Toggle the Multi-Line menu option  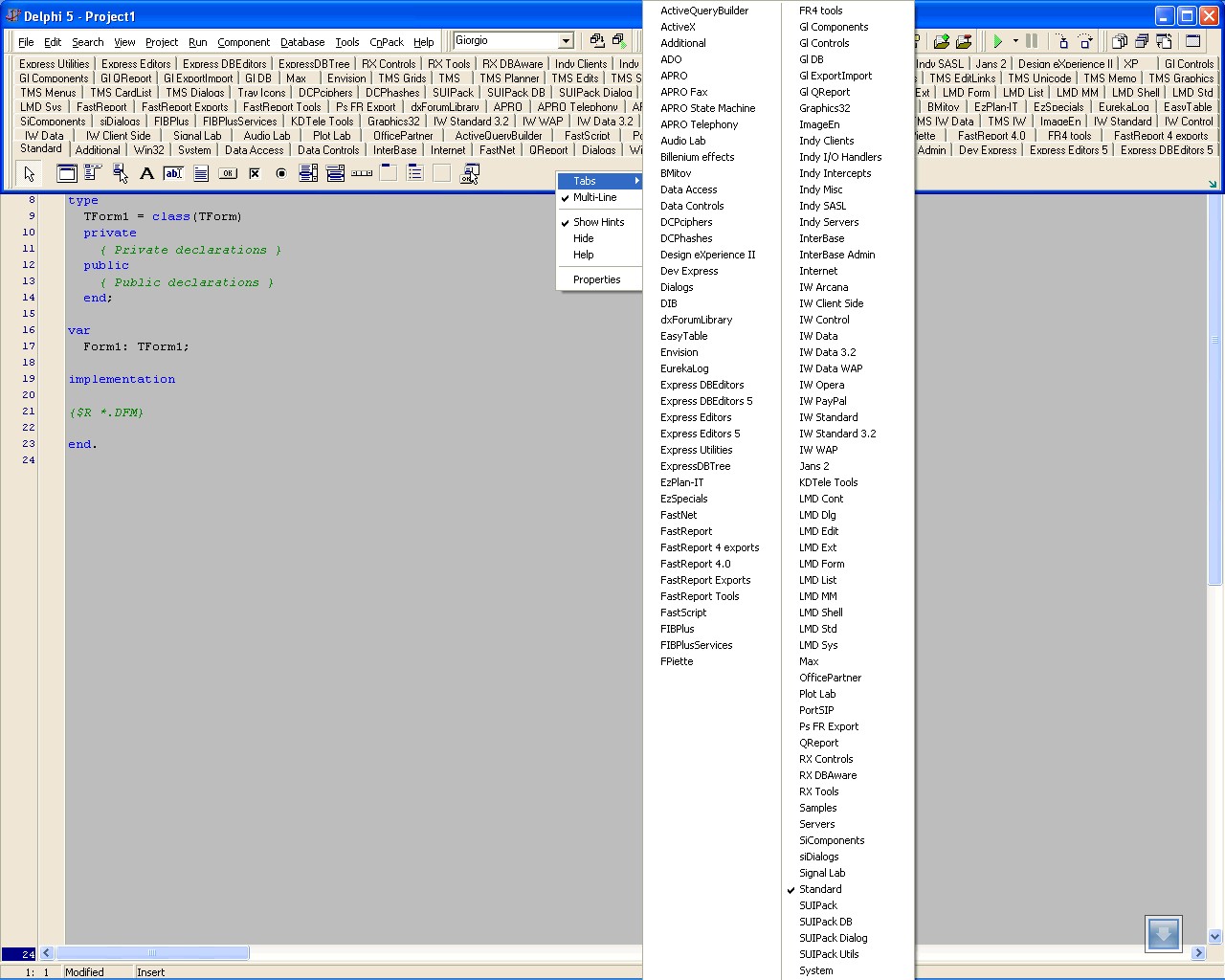pyautogui.click(x=594, y=197)
